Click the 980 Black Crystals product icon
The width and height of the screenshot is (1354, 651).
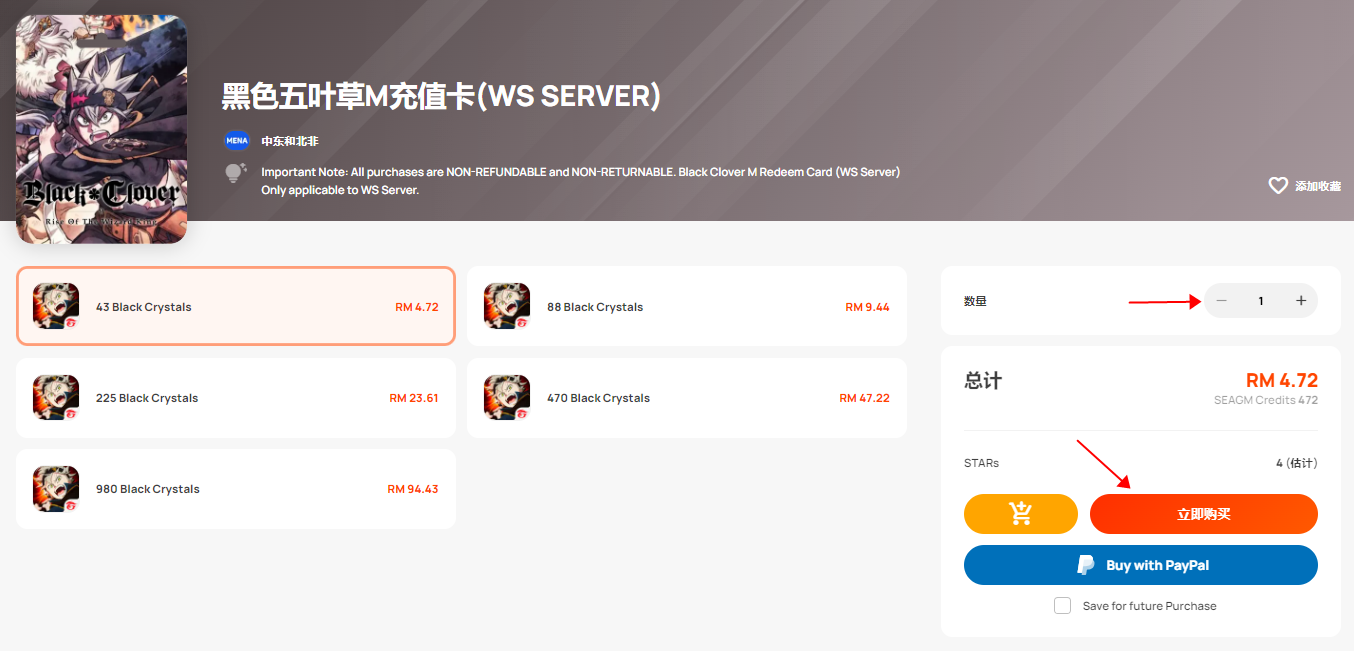(x=56, y=489)
